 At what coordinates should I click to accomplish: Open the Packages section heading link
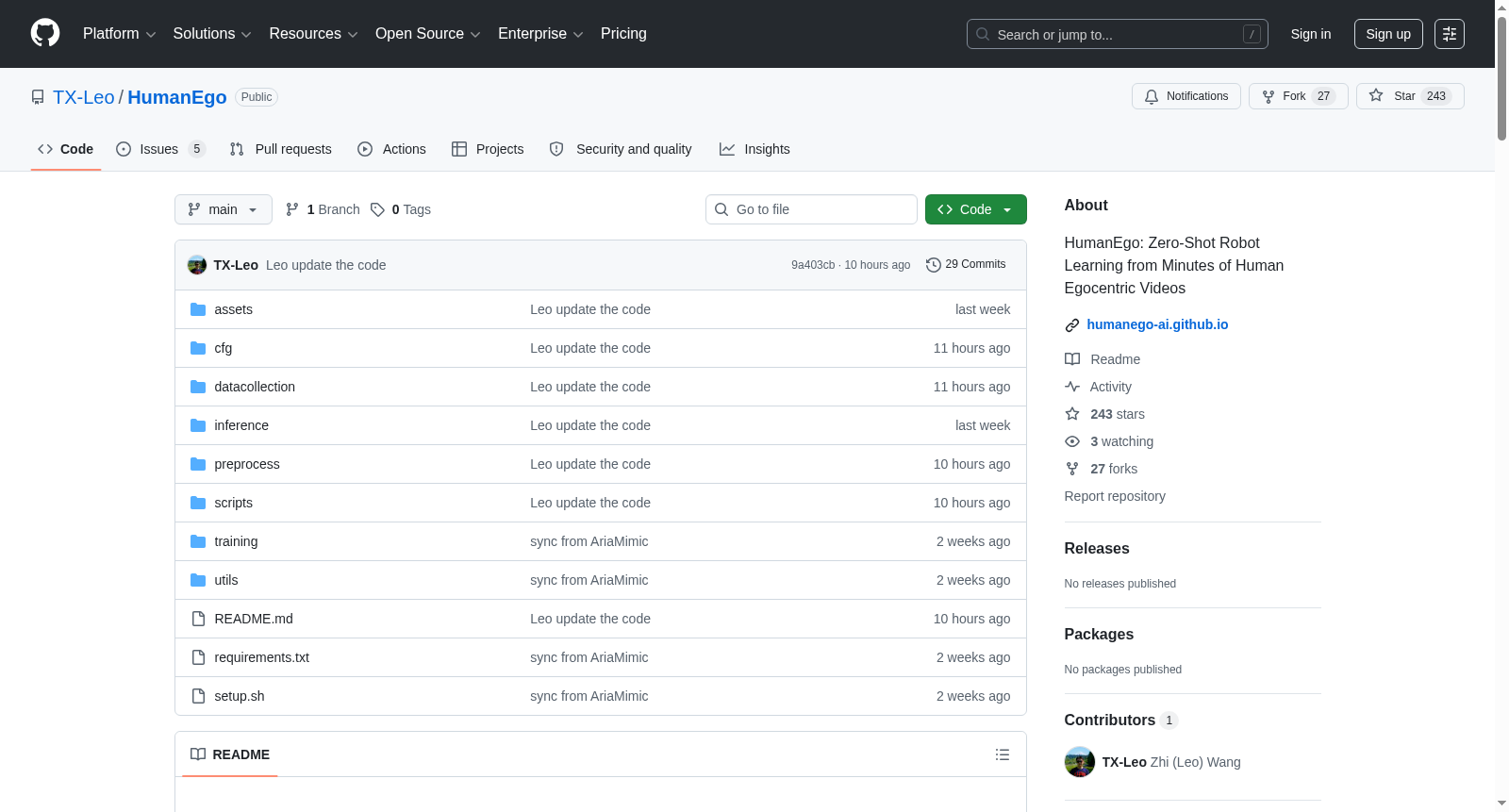pos(1099,635)
